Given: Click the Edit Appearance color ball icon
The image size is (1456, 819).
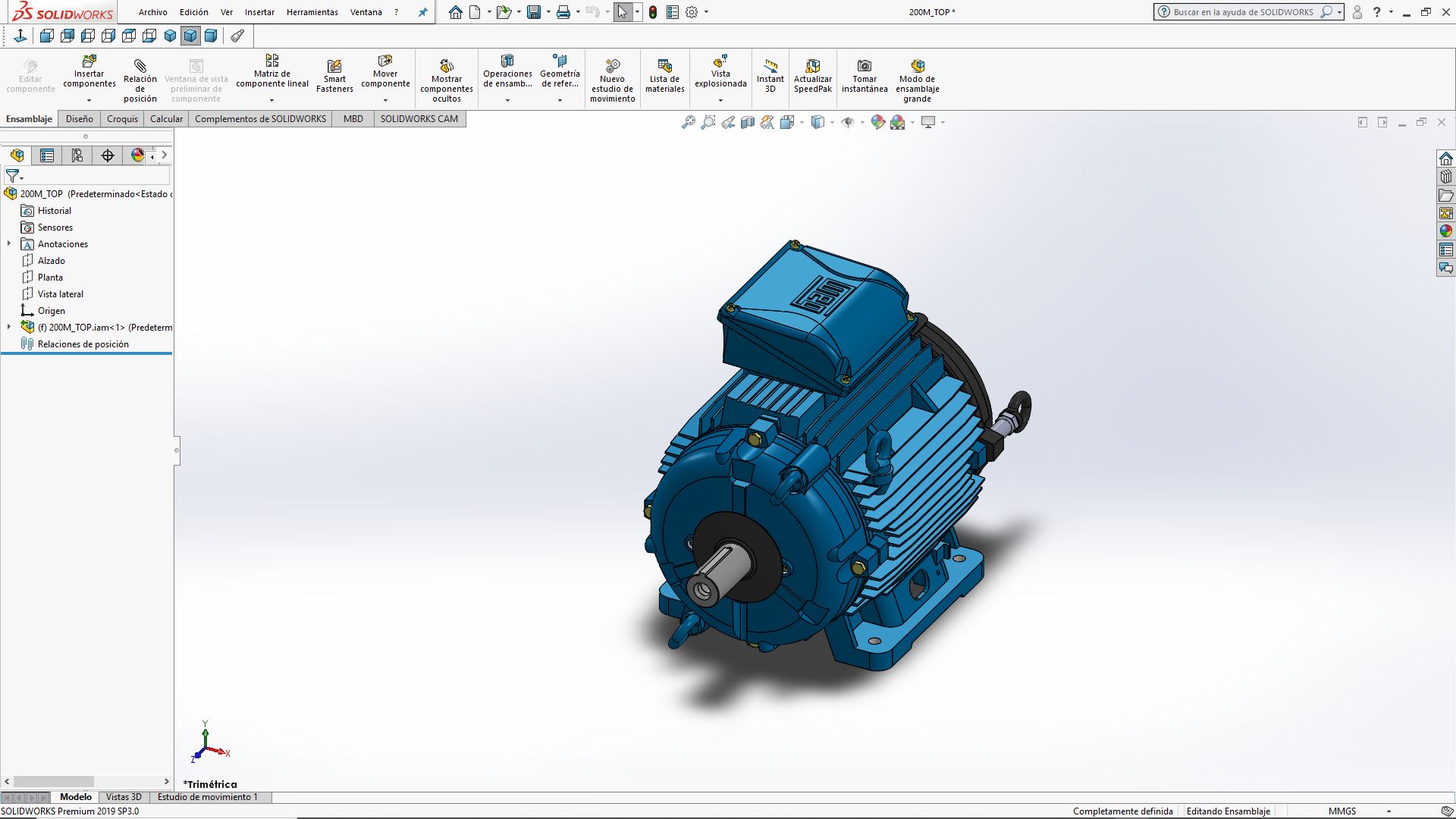Looking at the screenshot, I should 877,122.
